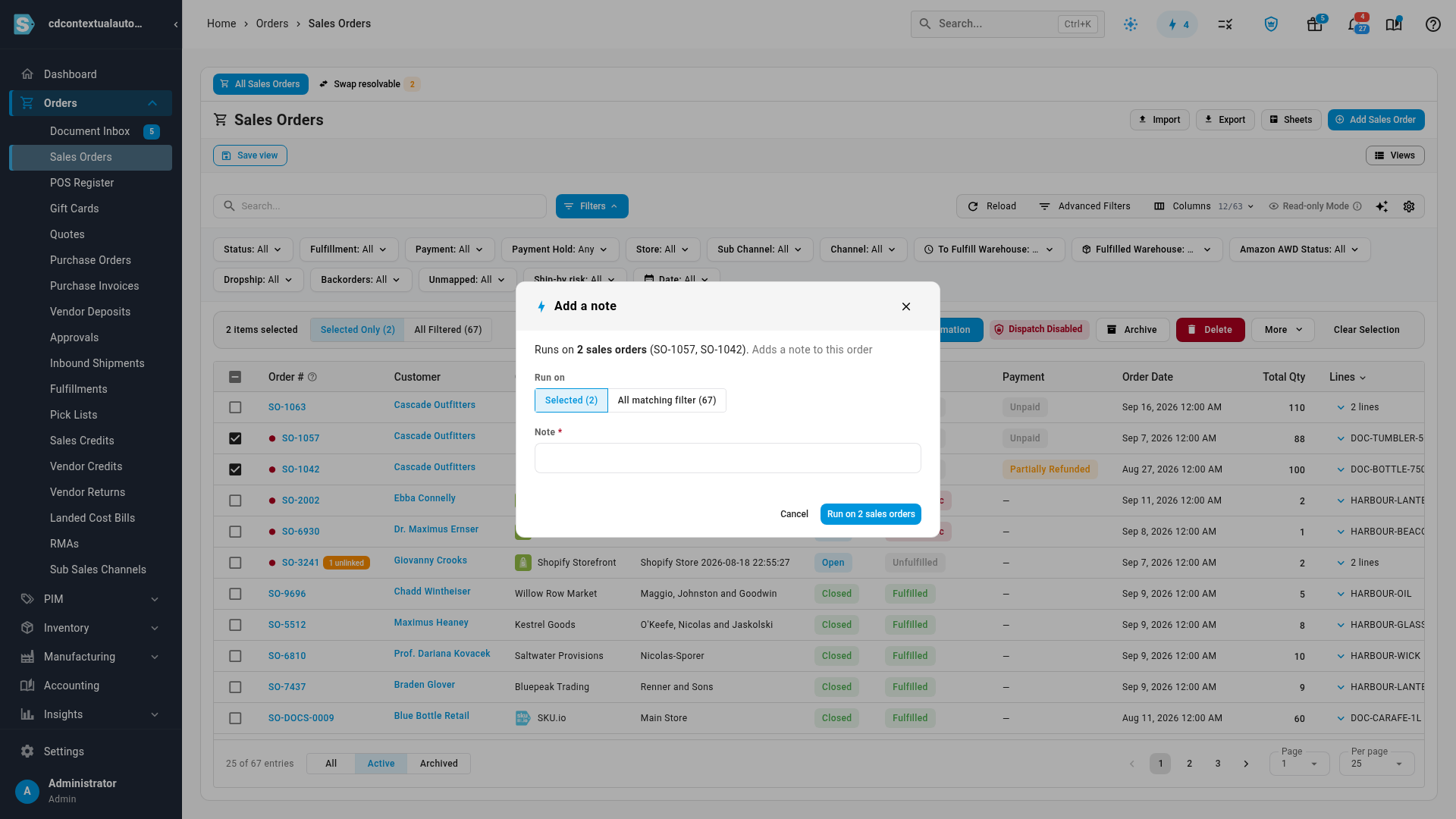The width and height of the screenshot is (1456, 819).
Task: Click the top global Search box
Action: click(1007, 24)
